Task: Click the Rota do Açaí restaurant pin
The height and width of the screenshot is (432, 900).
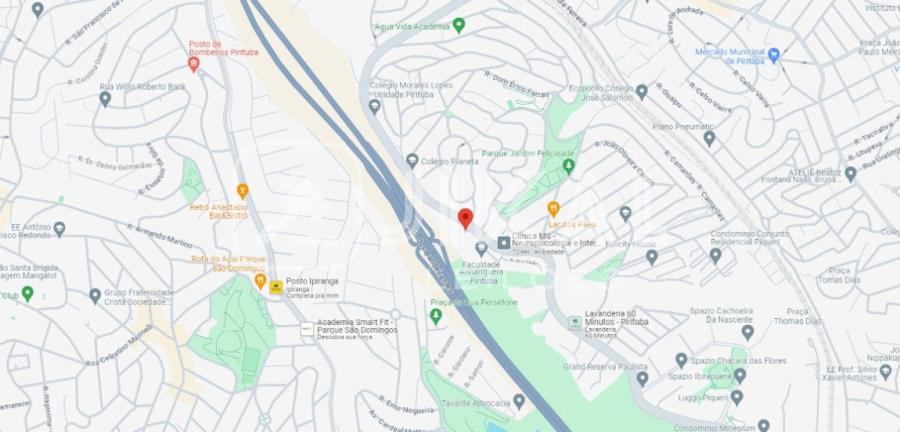Action: coord(260,281)
